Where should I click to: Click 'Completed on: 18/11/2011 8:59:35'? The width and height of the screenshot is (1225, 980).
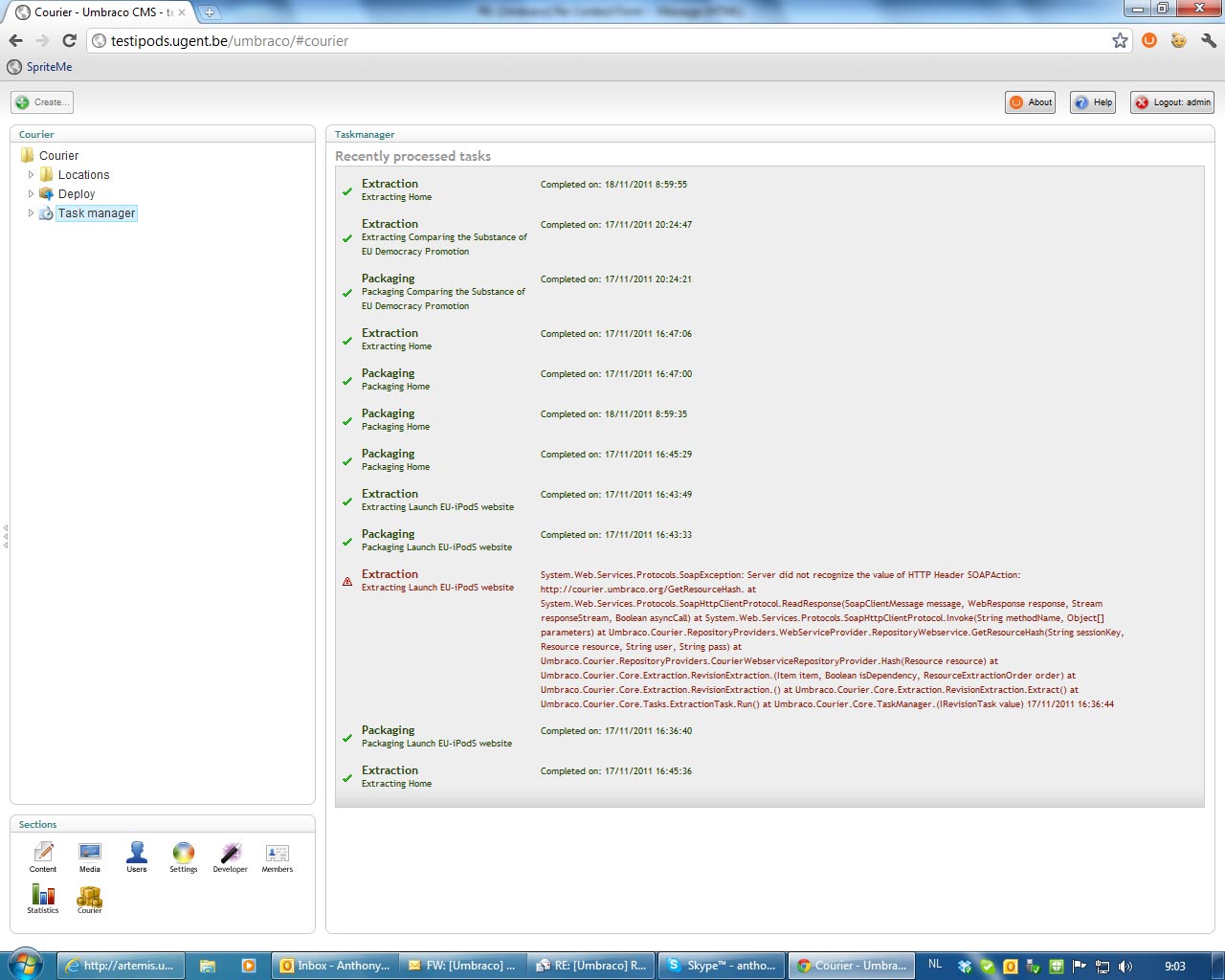pos(613,414)
